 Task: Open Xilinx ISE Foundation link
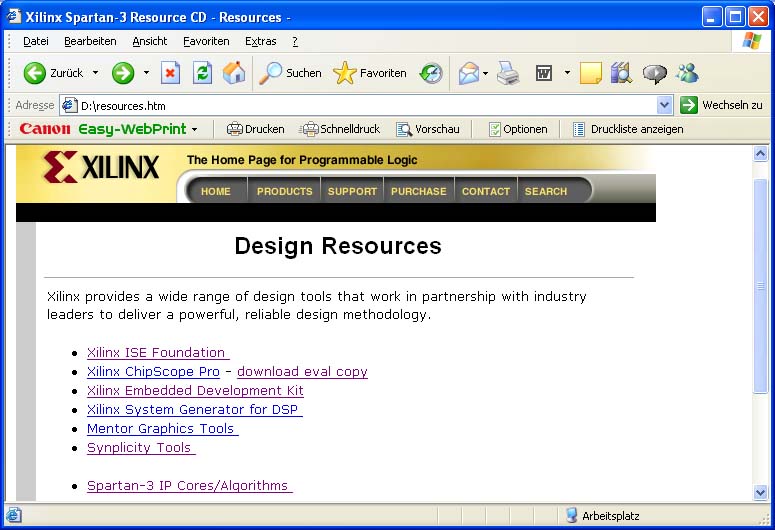(x=158, y=353)
